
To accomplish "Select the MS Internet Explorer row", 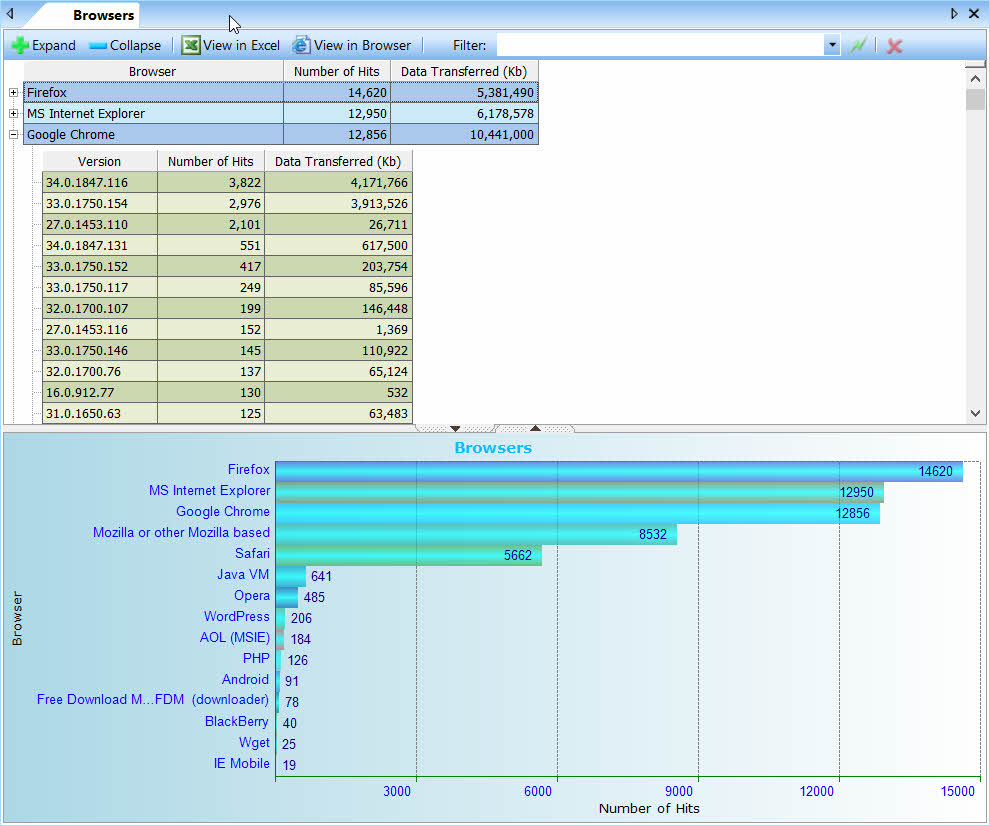I will (x=281, y=114).
